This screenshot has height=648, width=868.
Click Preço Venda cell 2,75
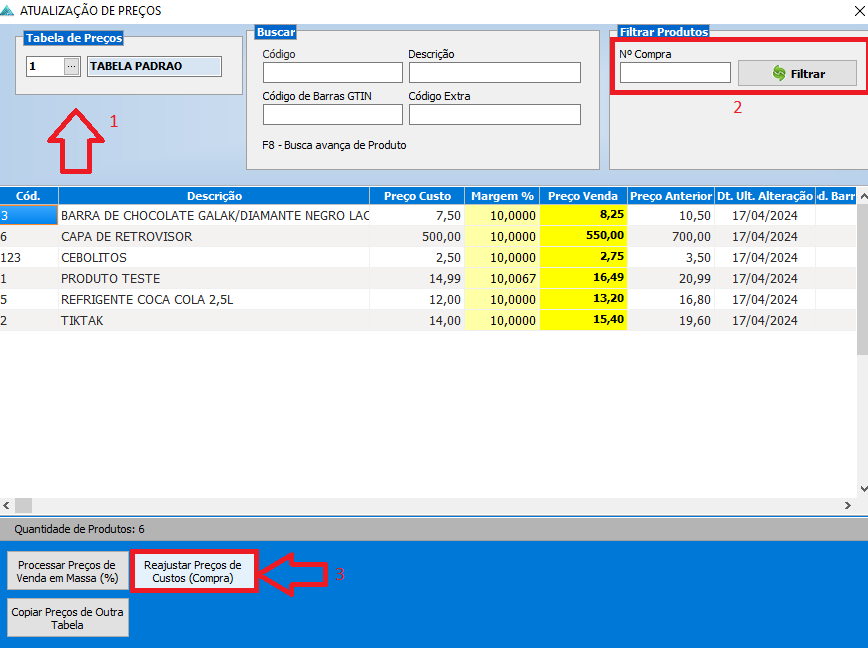point(583,257)
